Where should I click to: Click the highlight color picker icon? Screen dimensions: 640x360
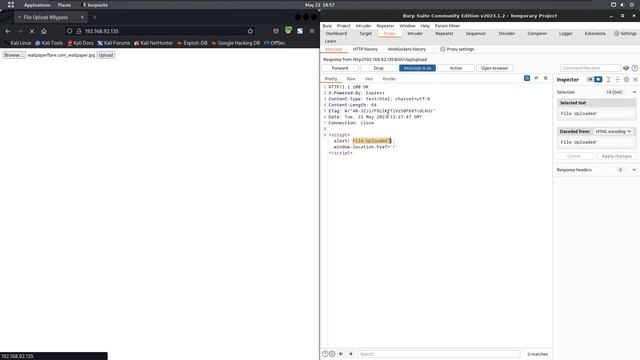click(x=626, y=68)
